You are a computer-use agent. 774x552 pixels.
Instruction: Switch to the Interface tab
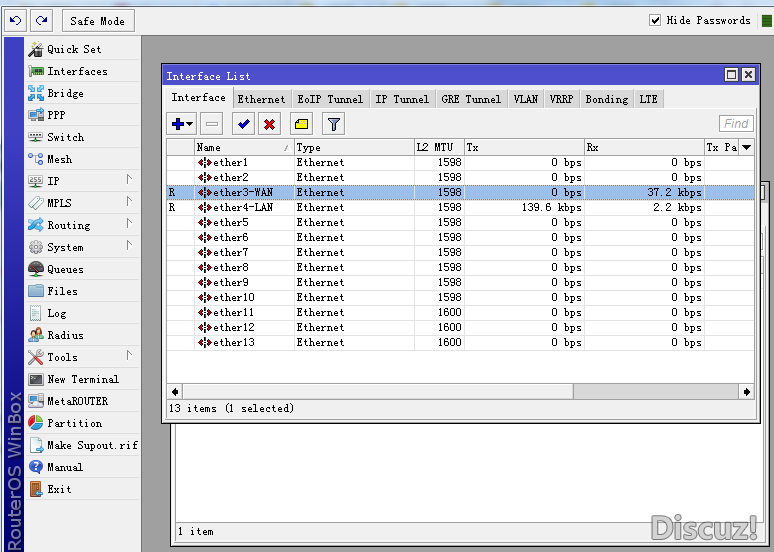[x=198, y=98]
